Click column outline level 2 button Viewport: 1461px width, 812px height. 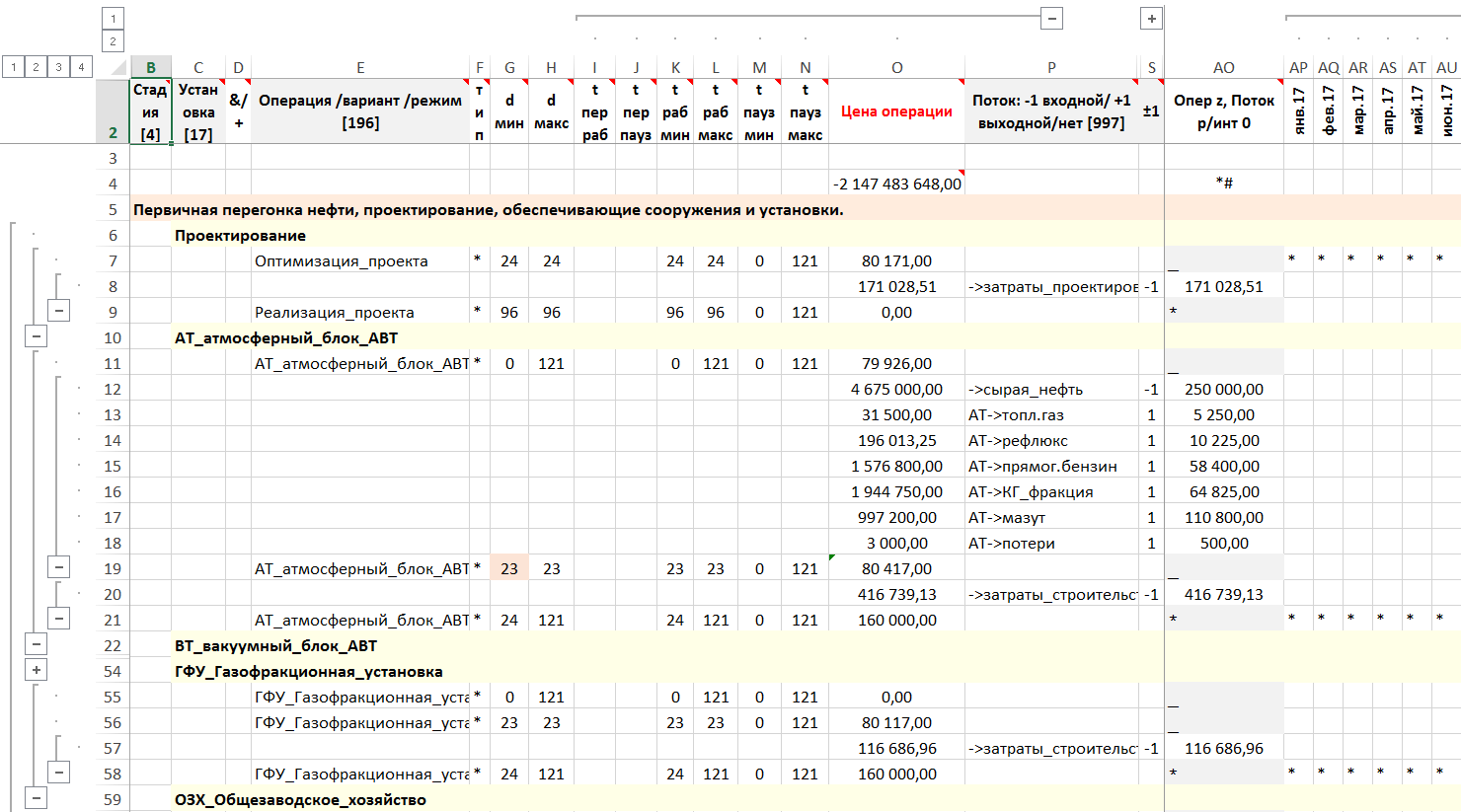pyautogui.click(x=114, y=41)
